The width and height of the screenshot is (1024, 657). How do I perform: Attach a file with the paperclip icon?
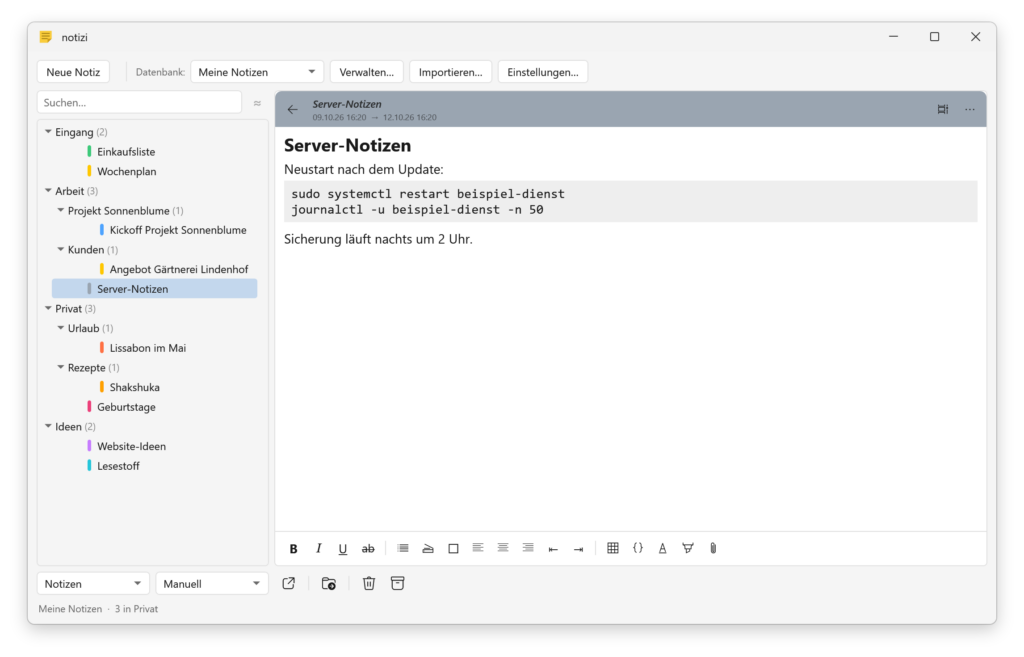click(x=713, y=549)
